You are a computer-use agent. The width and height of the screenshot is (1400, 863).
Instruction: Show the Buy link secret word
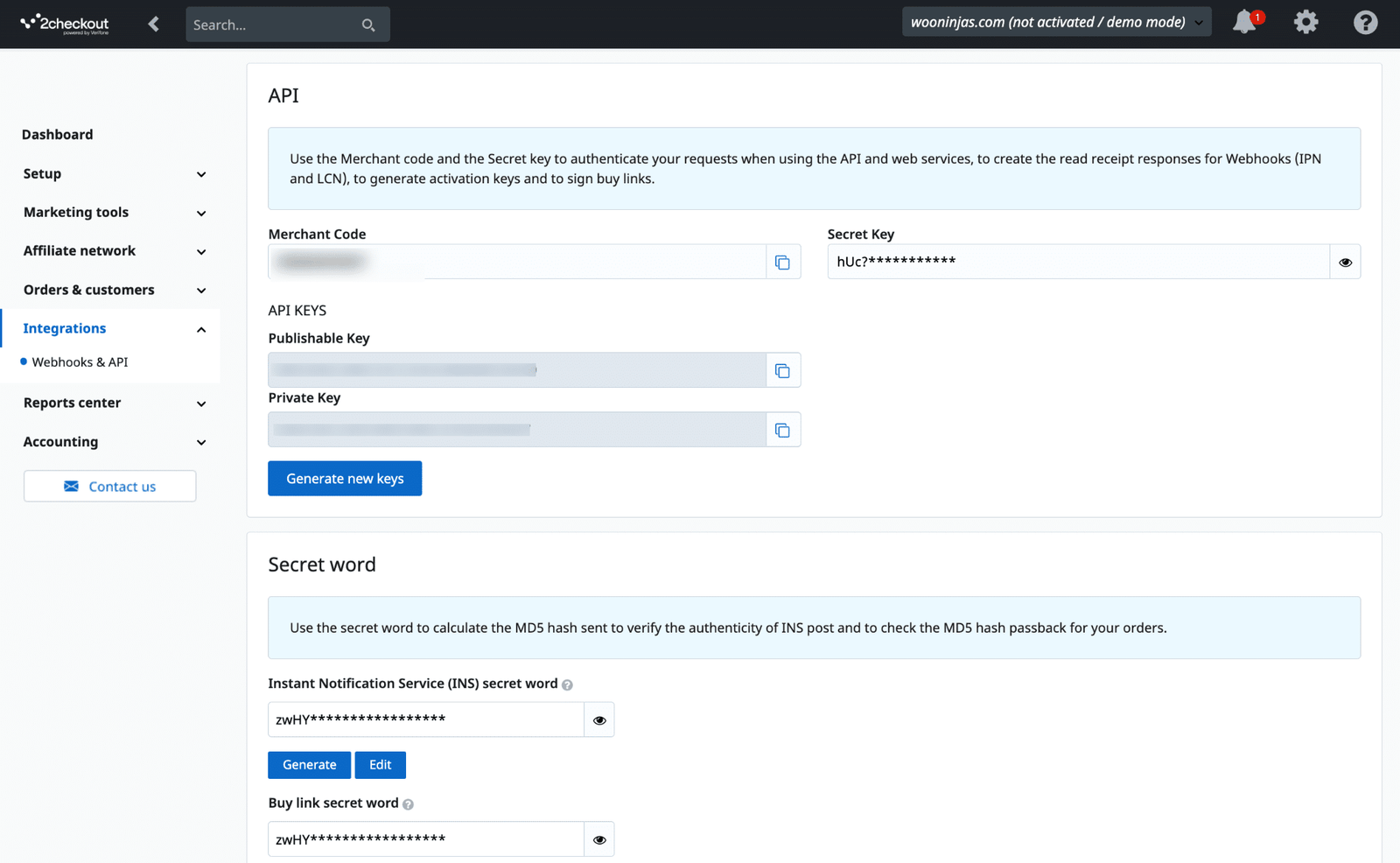coord(599,839)
